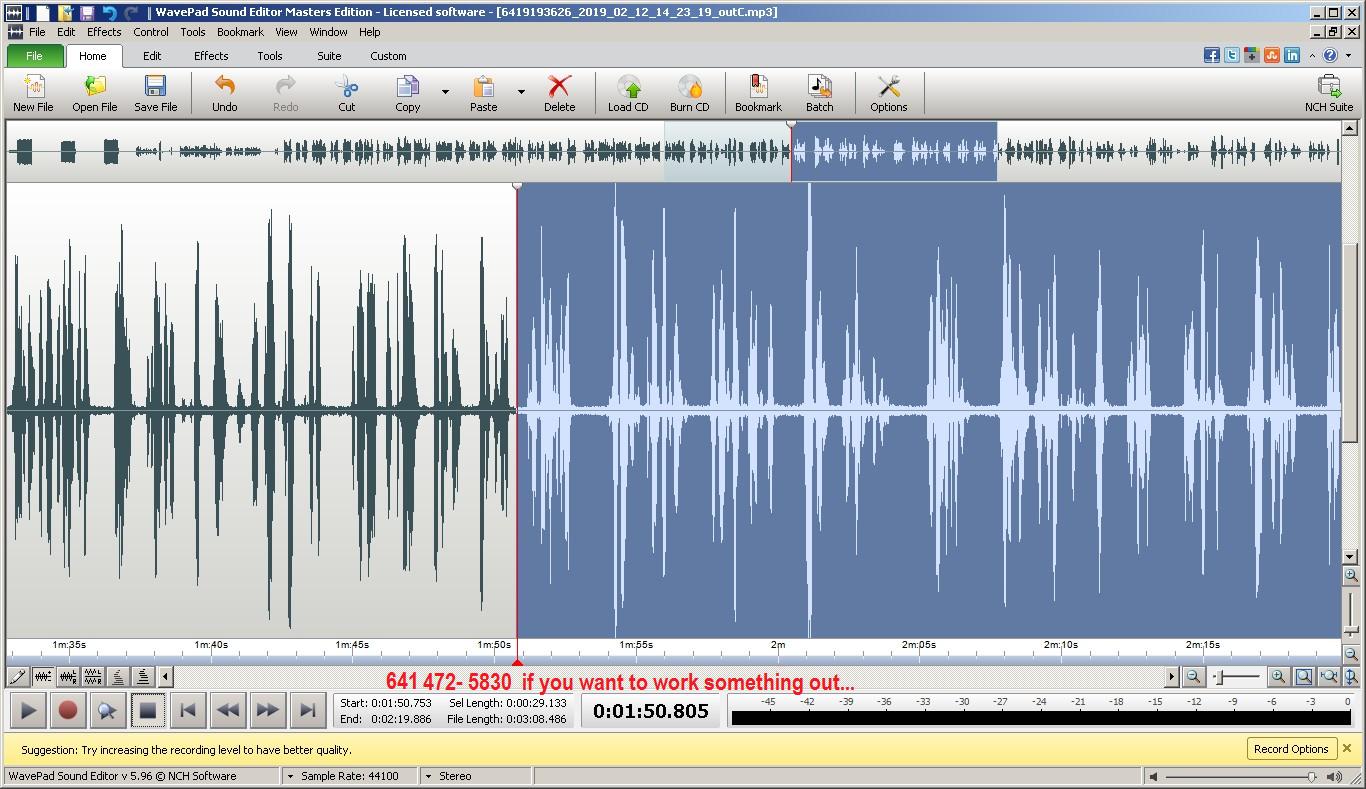
Task: Paste audio using the Paste icon
Action: [484, 93]
